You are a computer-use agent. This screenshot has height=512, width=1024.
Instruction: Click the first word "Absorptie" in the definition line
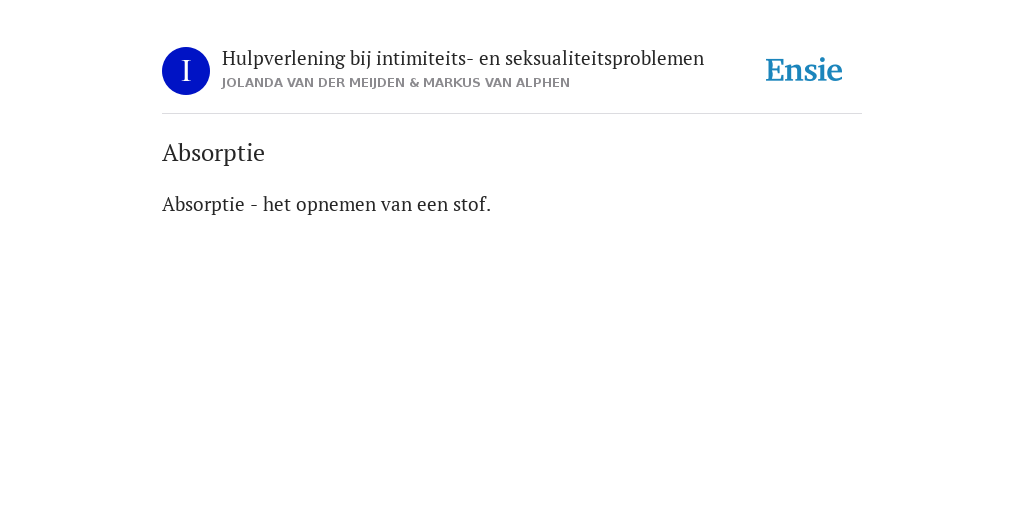click(x=203, y=204)
